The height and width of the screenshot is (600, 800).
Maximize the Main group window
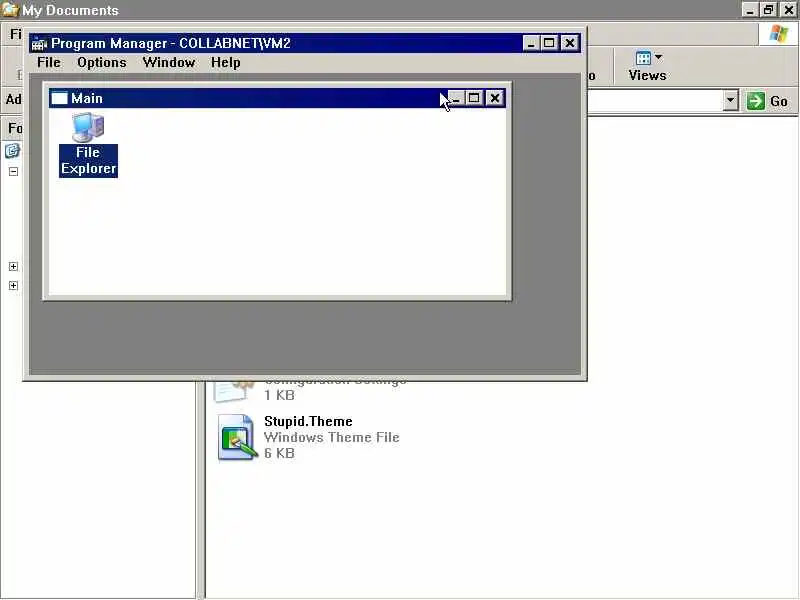coord(474,98)
